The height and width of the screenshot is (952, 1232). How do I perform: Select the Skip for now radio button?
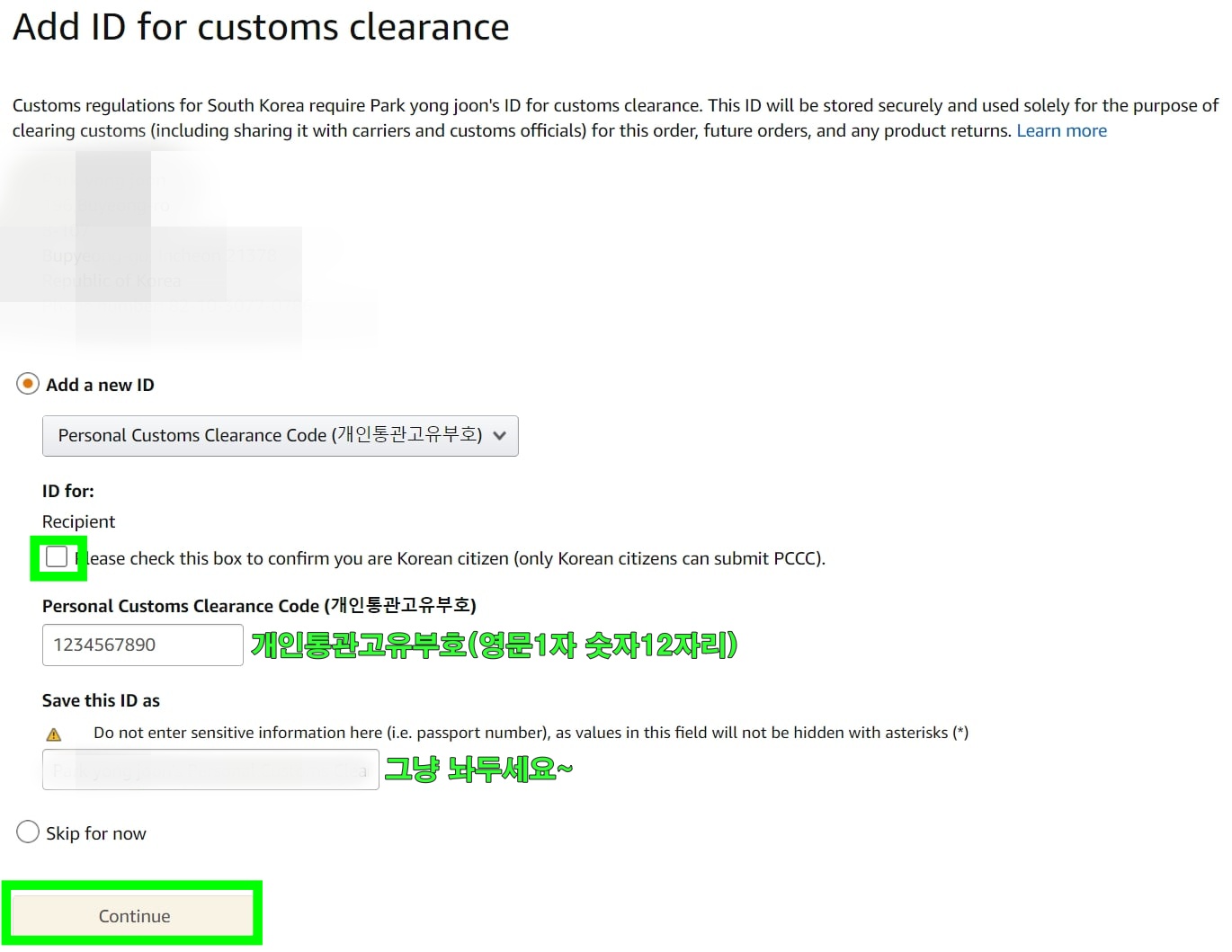[28, 832]
